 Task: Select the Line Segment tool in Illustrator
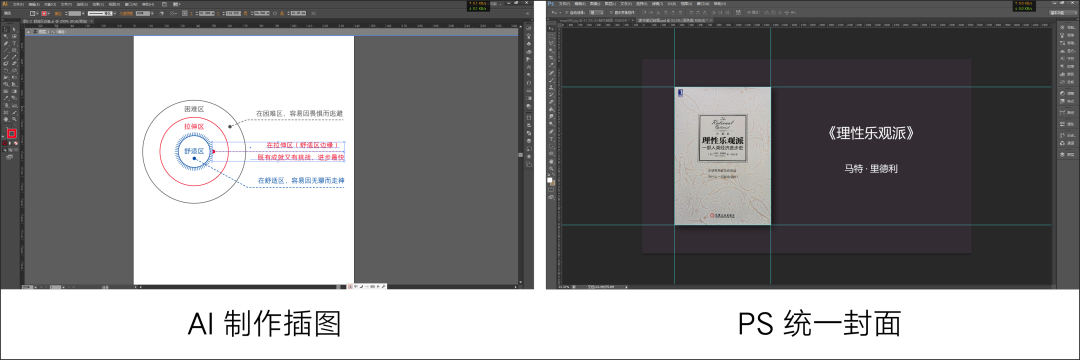pyautogui.click(x=6, y=50)
